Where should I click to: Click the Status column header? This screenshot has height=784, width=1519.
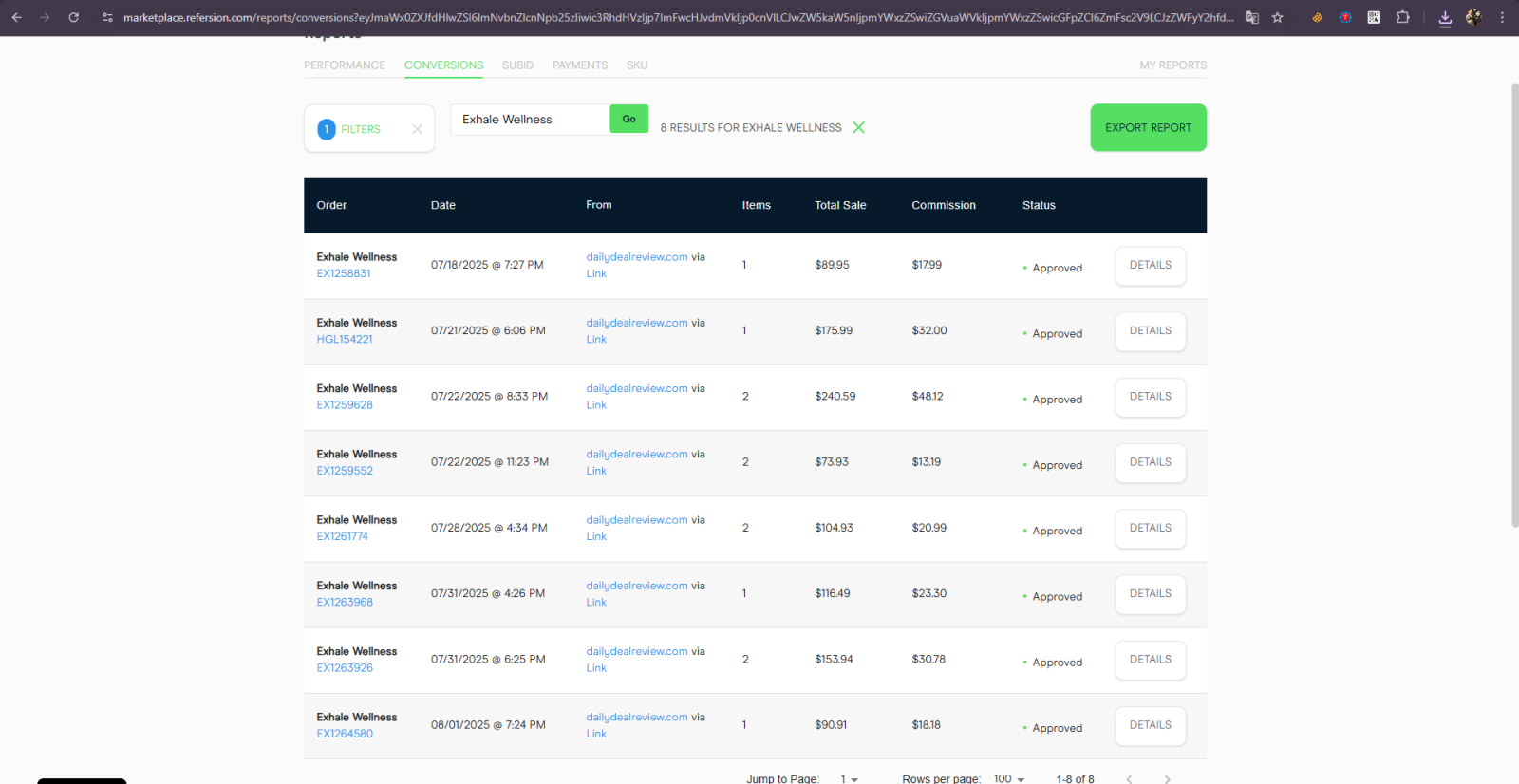point(1039,205)
